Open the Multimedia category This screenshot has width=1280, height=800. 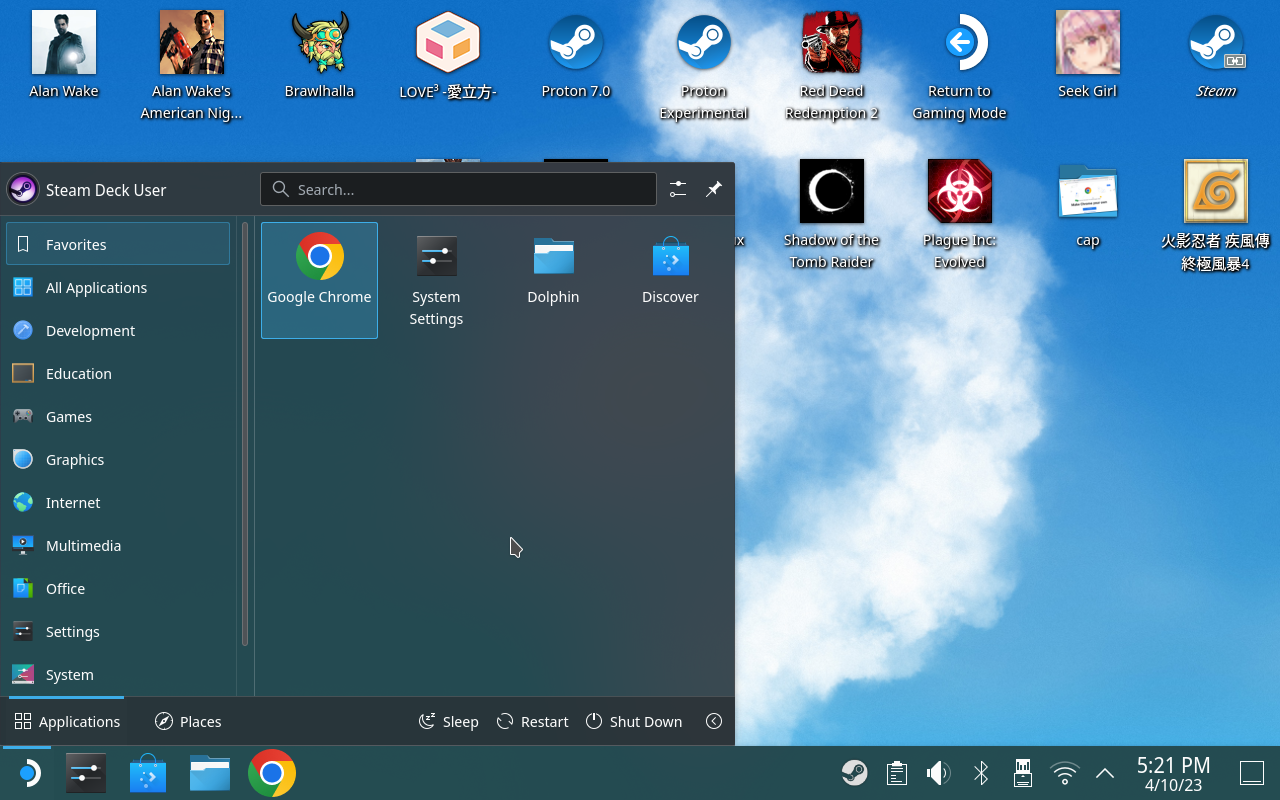click(118, 545)
